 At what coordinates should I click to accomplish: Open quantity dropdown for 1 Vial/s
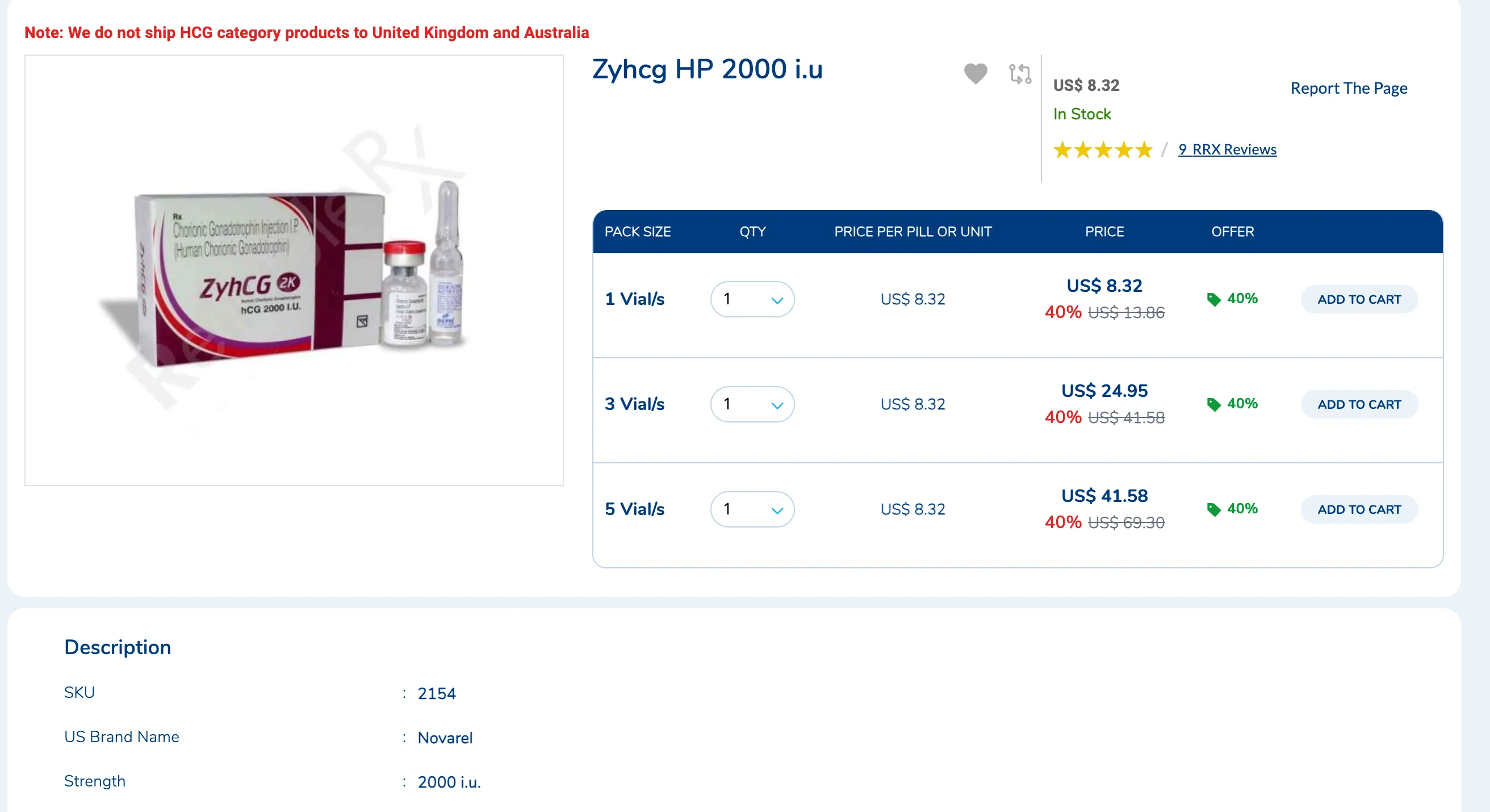click(752, 299)
